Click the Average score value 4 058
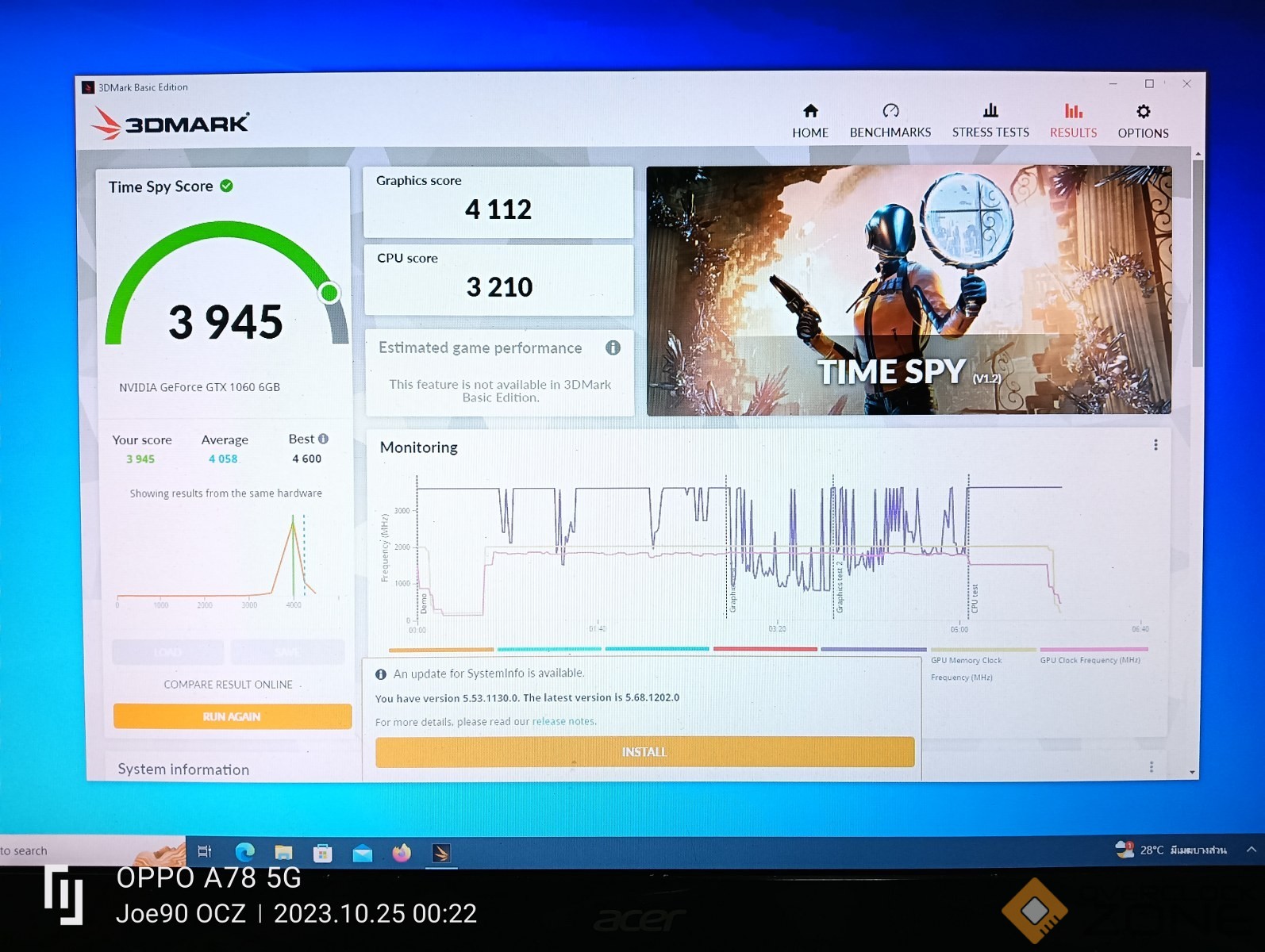The image size is (1265, 952). tap(223, 459)
